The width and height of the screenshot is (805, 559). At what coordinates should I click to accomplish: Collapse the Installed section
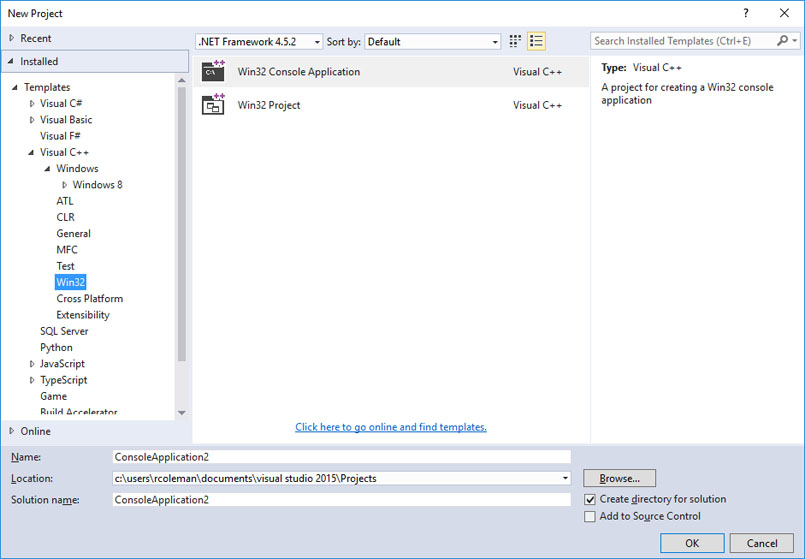coord(11,61)
